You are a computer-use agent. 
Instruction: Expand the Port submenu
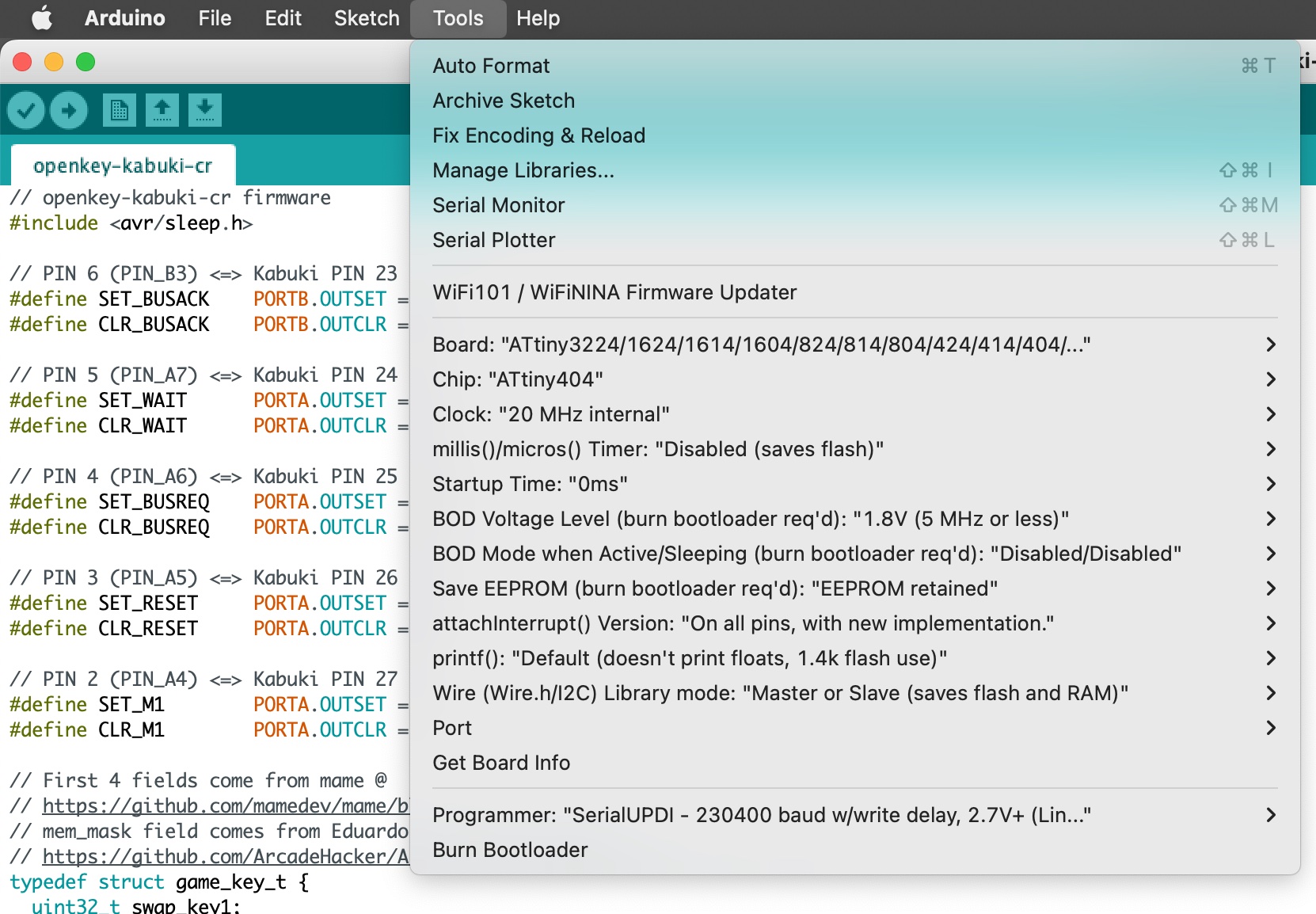coord(855,728)
